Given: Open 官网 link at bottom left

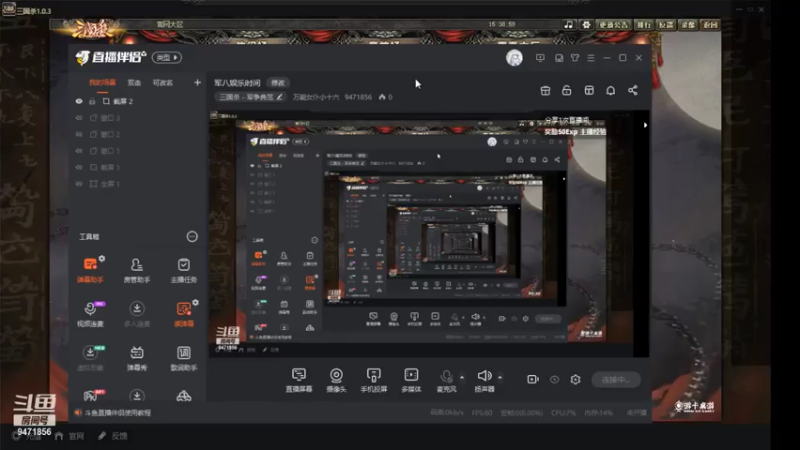Looking at the screenshot, I should coord(70,436).
